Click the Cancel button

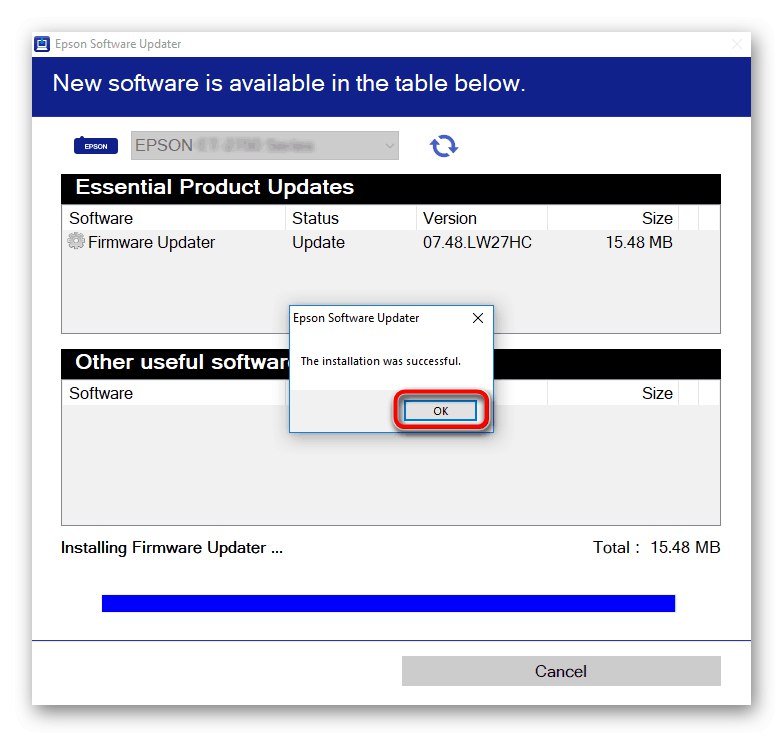pos(561,671)
